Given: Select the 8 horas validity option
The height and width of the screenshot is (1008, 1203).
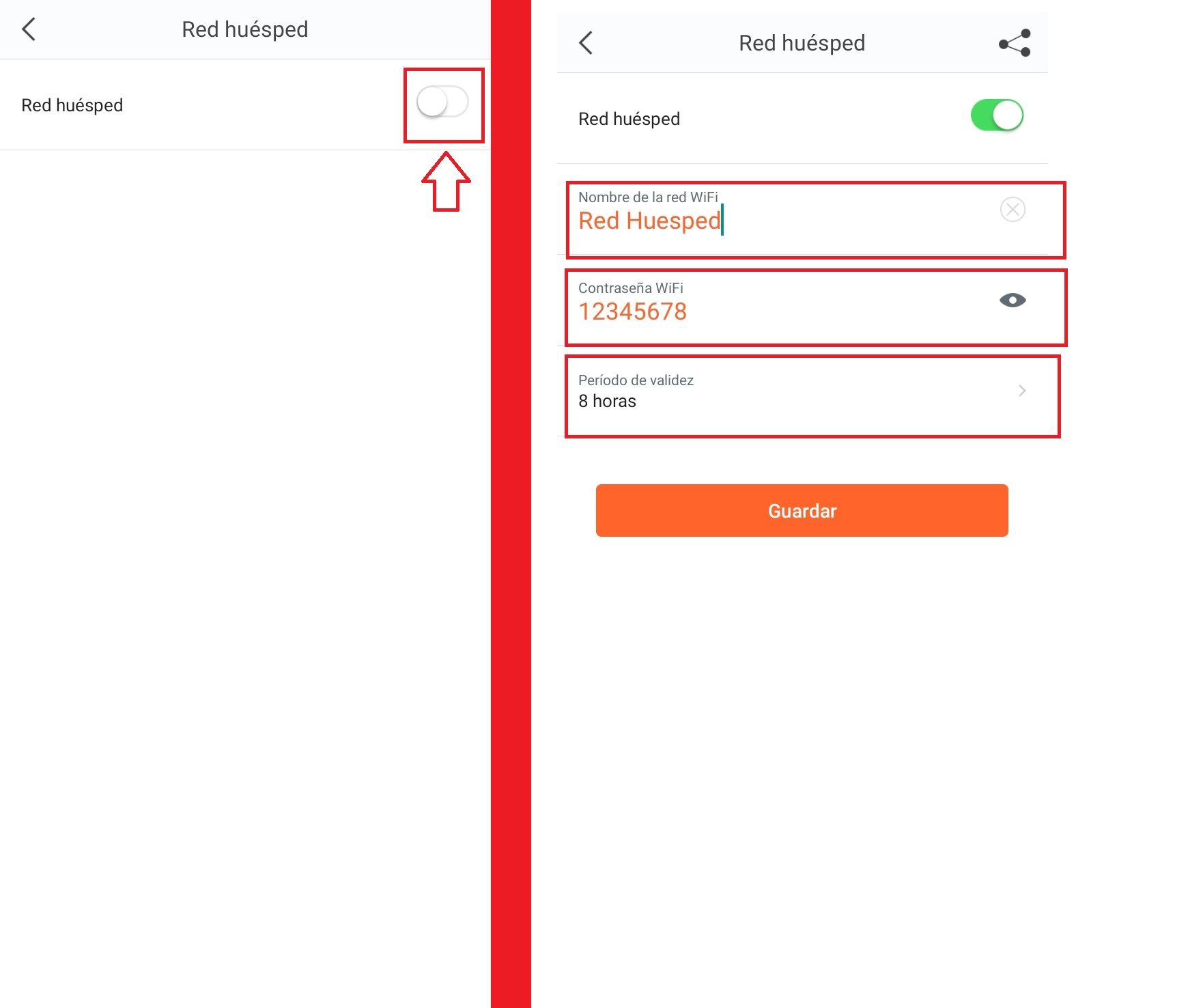Looking at the screenshot, I should click(x=607, y=402).
